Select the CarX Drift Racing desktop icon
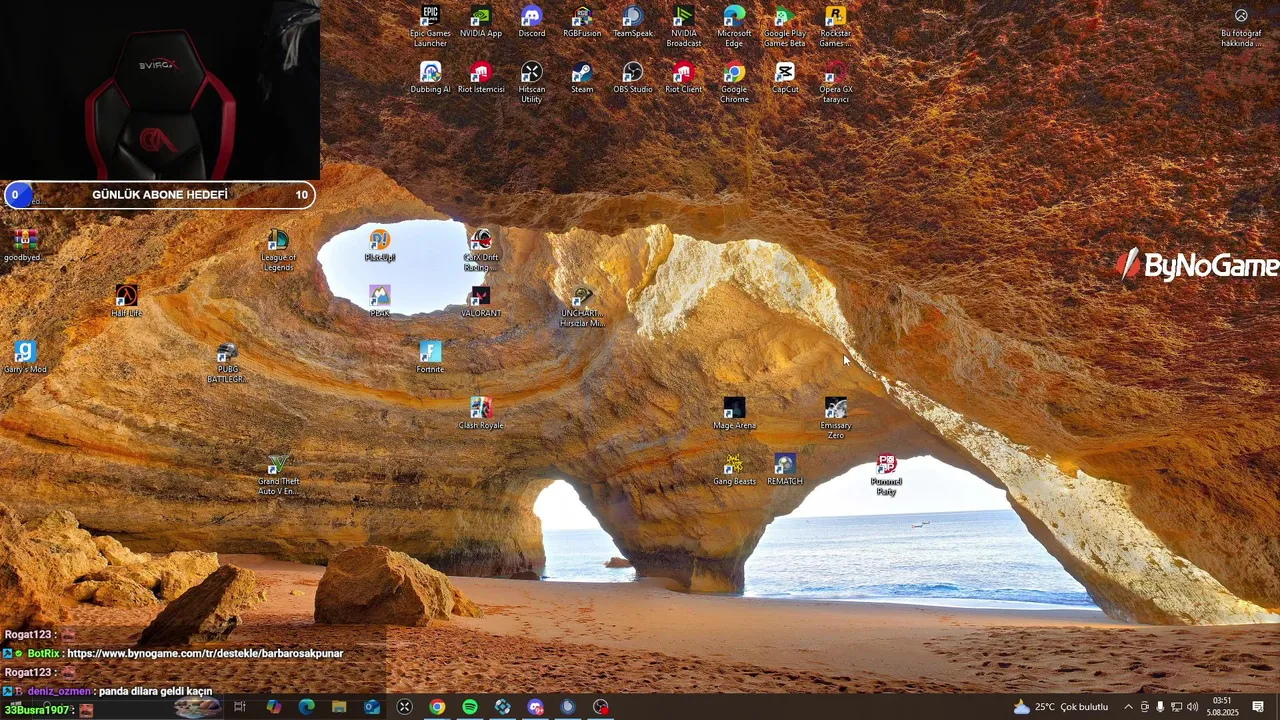Screen dimensions: 1280x720 tap(481, 250)
